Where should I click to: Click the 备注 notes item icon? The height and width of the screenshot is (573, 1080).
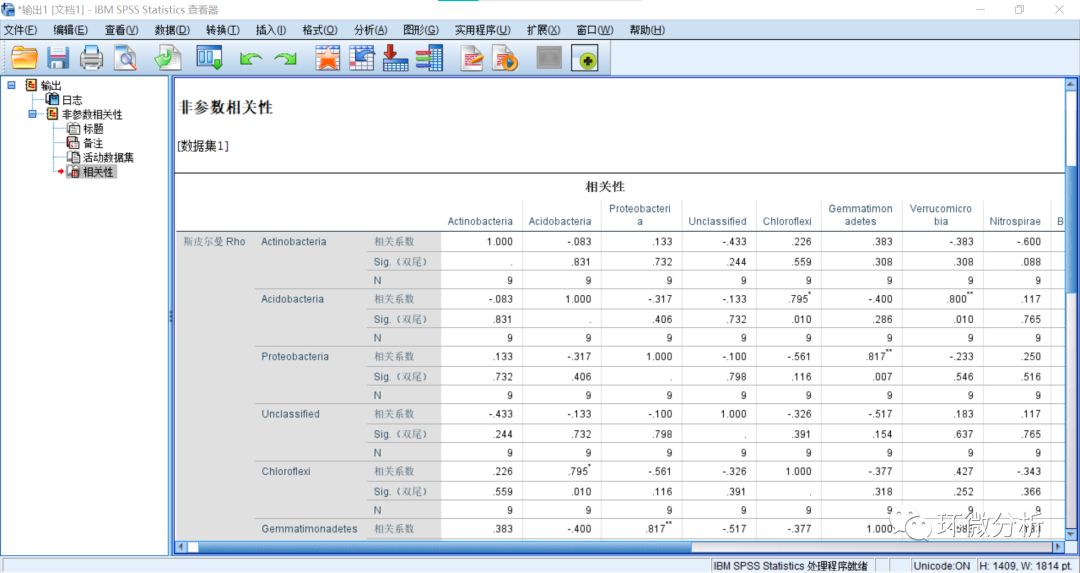(73, 143)
